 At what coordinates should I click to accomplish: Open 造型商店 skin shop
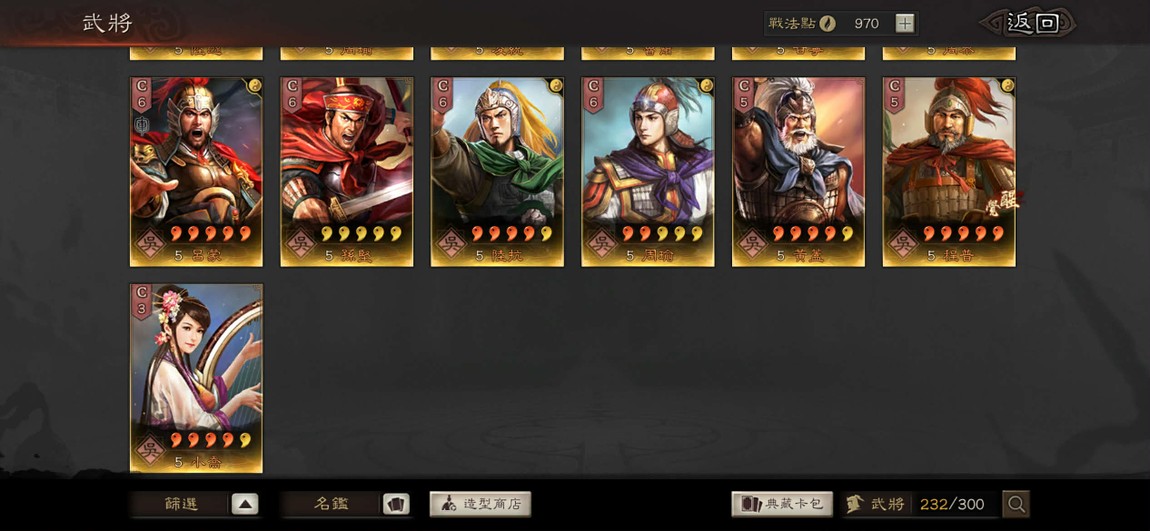point(480,504)
